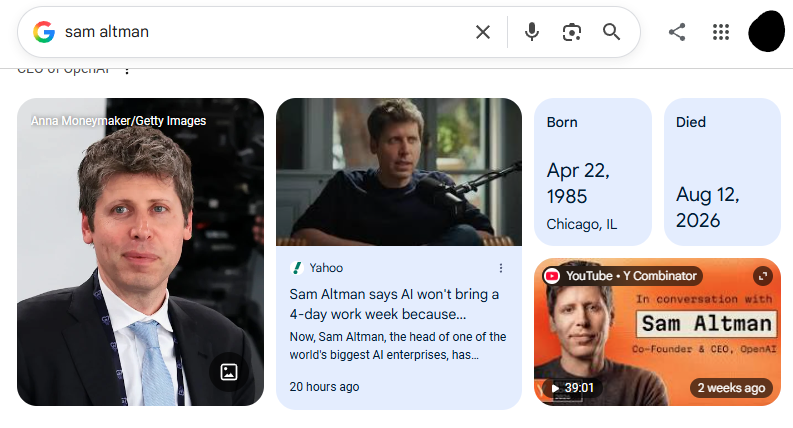Click the '20 hours ago' timestamp
Screen dimensions: 793x428
pyautogui.click(x=324, y=387)
